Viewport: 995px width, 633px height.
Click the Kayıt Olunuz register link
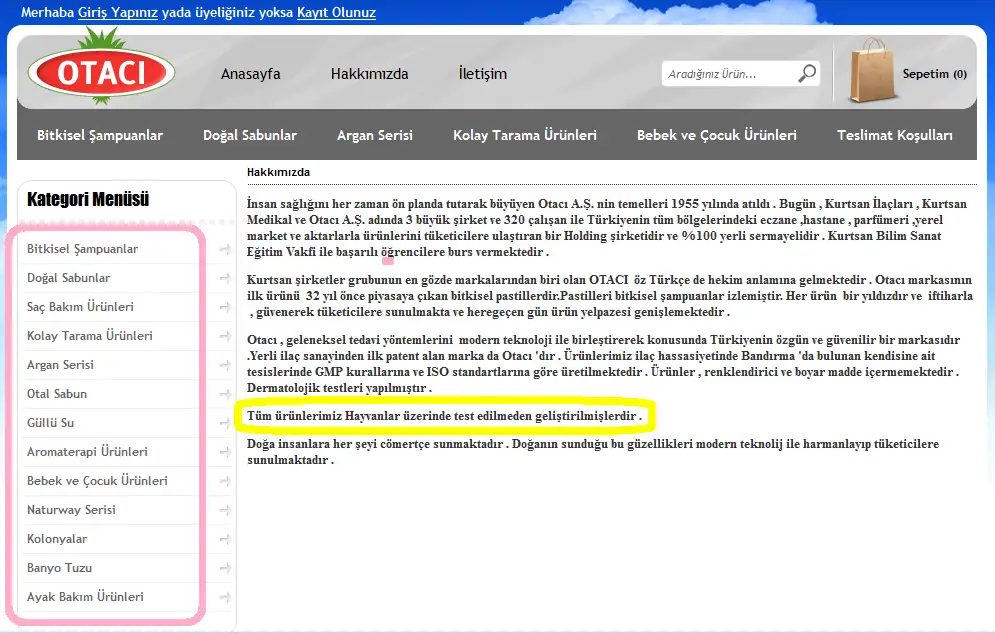click(336, 13)
